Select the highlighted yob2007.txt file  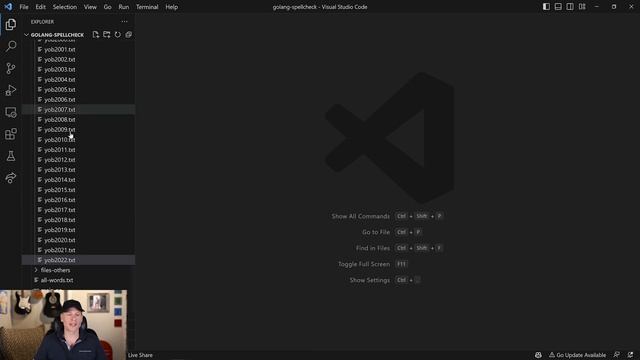78,109
